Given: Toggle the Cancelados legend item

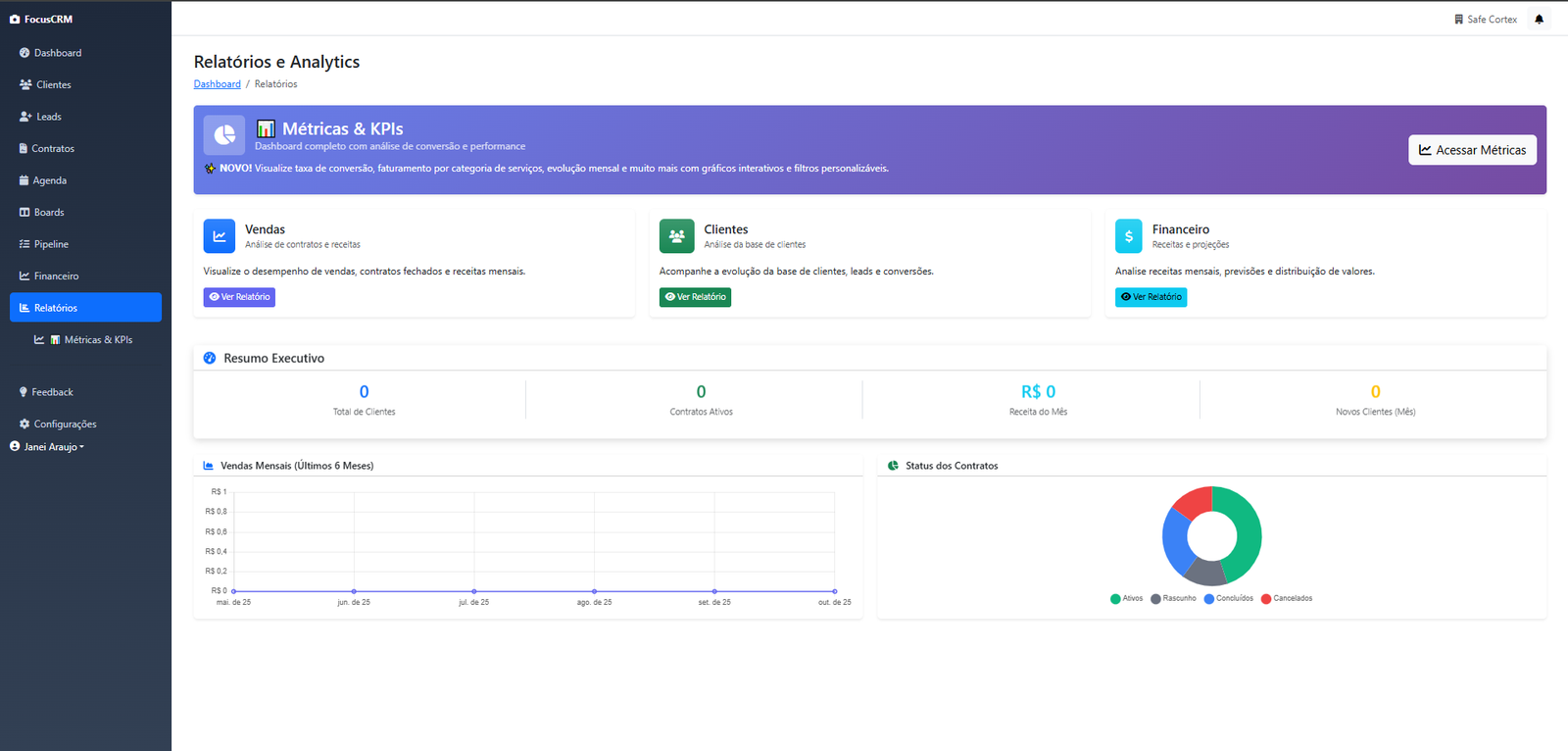Looking at the screenshot, I should (x=1286, y=598).
